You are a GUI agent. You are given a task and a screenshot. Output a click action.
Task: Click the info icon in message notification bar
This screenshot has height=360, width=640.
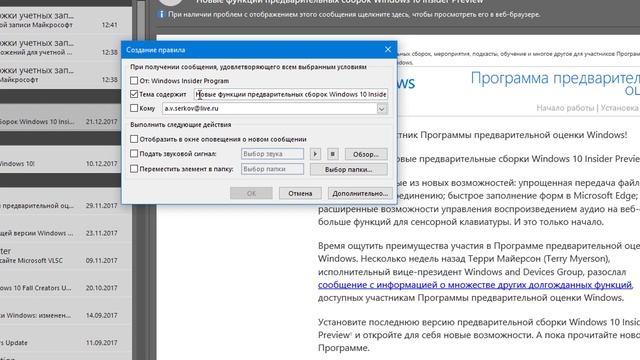(161, 14)
